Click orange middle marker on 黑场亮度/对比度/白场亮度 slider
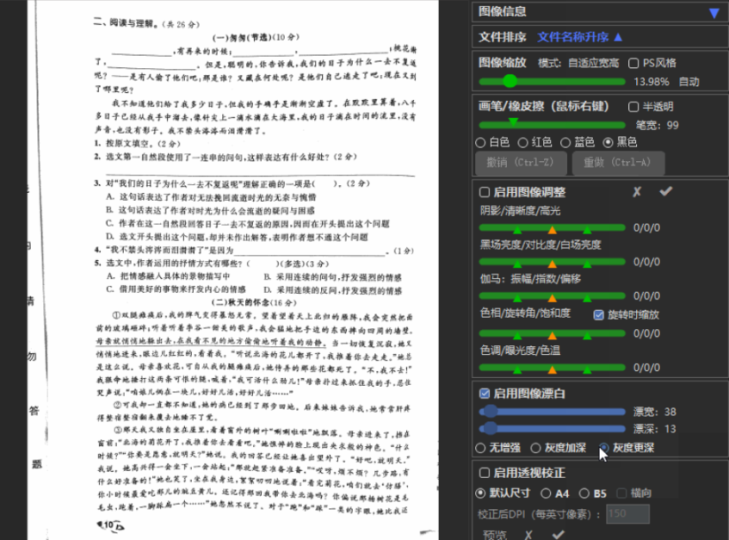The height and width of the screenshot is (540, 729). [x=553, y=263]
